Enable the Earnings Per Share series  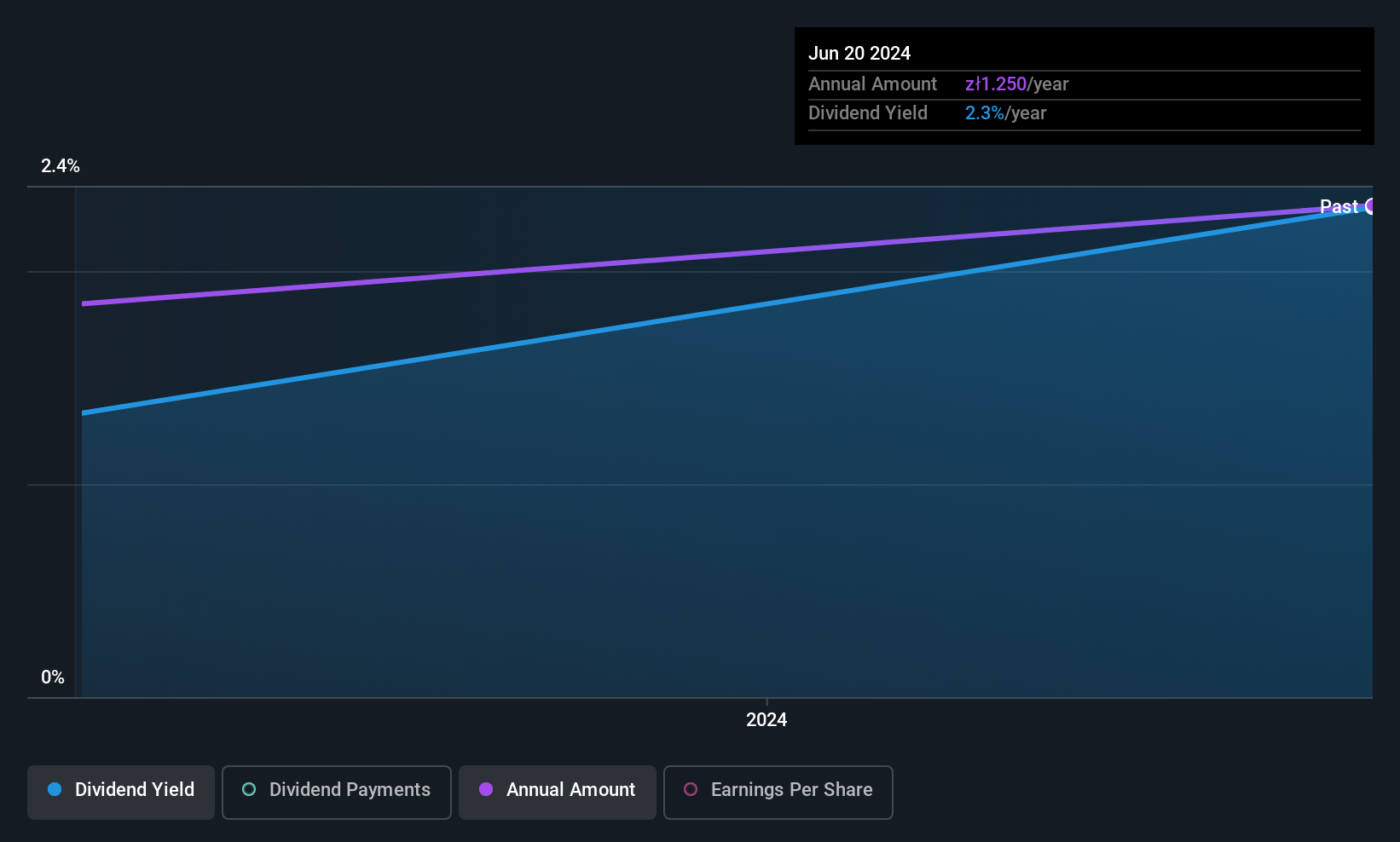[778, 793]
